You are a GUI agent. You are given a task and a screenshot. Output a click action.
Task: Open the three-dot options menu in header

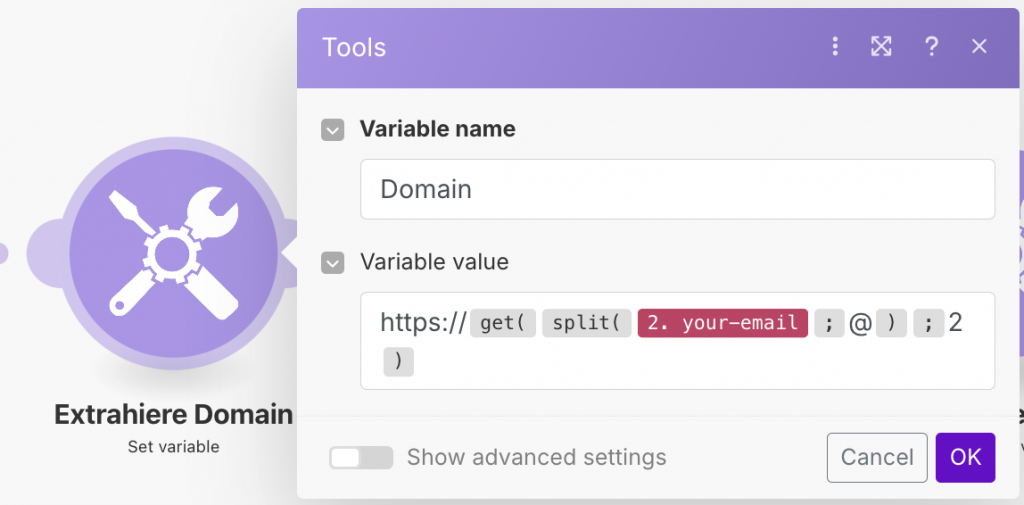click(x=835, y=46)
